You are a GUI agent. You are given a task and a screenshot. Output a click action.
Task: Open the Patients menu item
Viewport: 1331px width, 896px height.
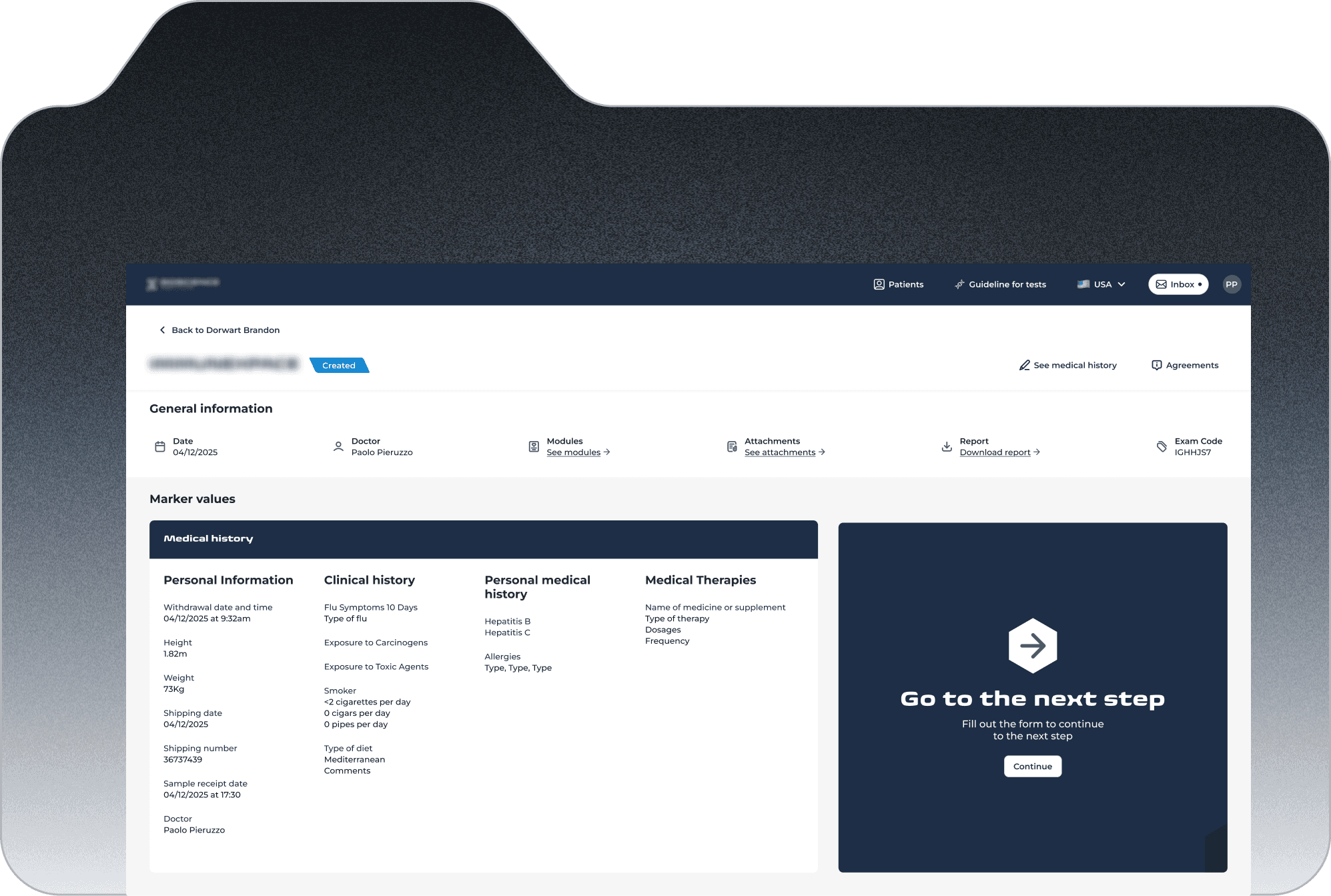(x=899, y=284)
